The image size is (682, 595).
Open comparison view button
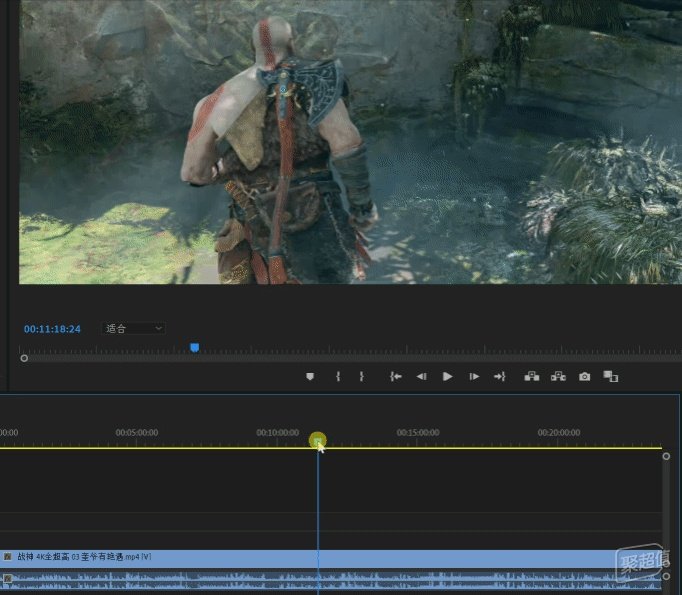(611, 377)
